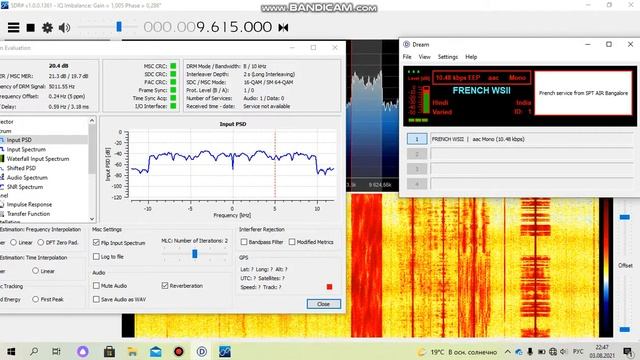Adjust MLC Number of Iterations slider

pos(195,254)
